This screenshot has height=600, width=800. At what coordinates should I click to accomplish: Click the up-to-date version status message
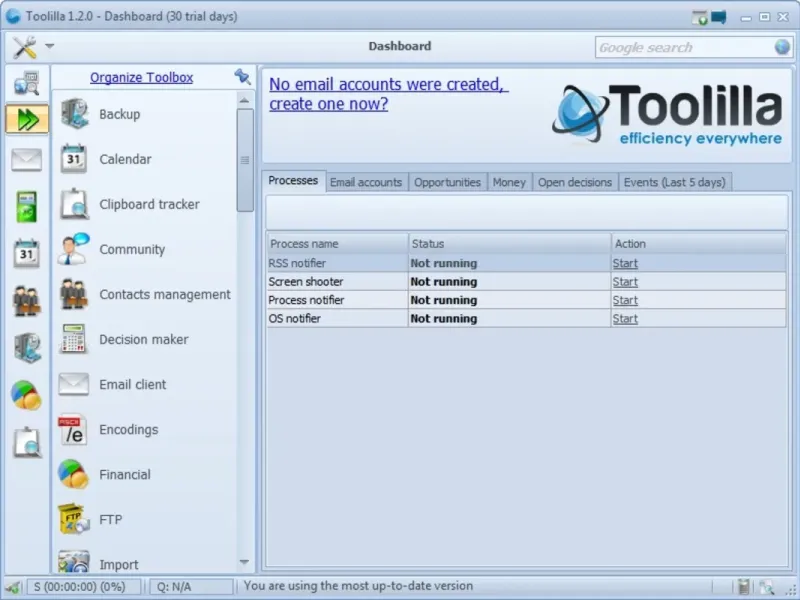[x=358, y=586]
